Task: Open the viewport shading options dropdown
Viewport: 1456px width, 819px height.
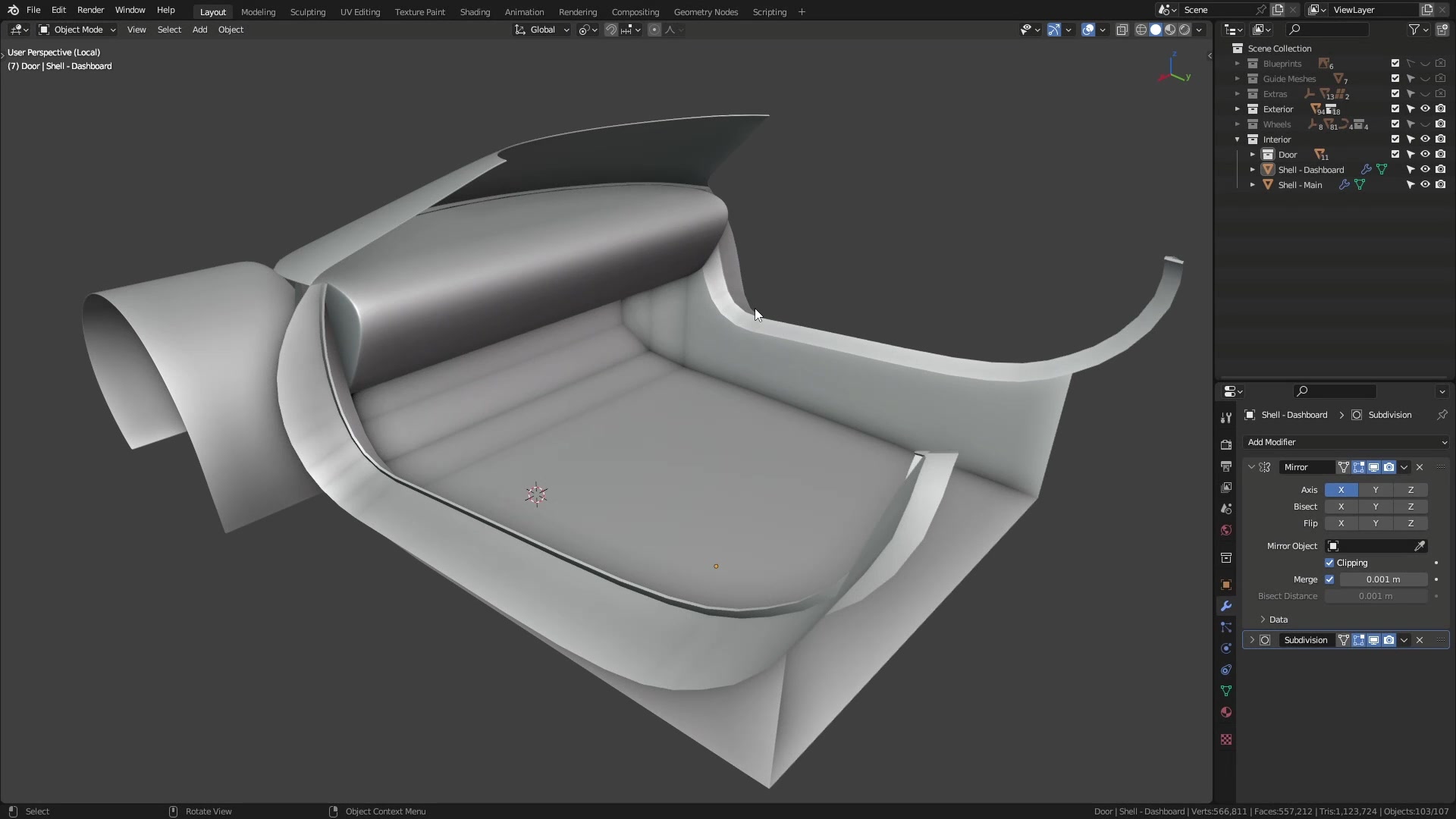Action: (x=1200, y=30)
